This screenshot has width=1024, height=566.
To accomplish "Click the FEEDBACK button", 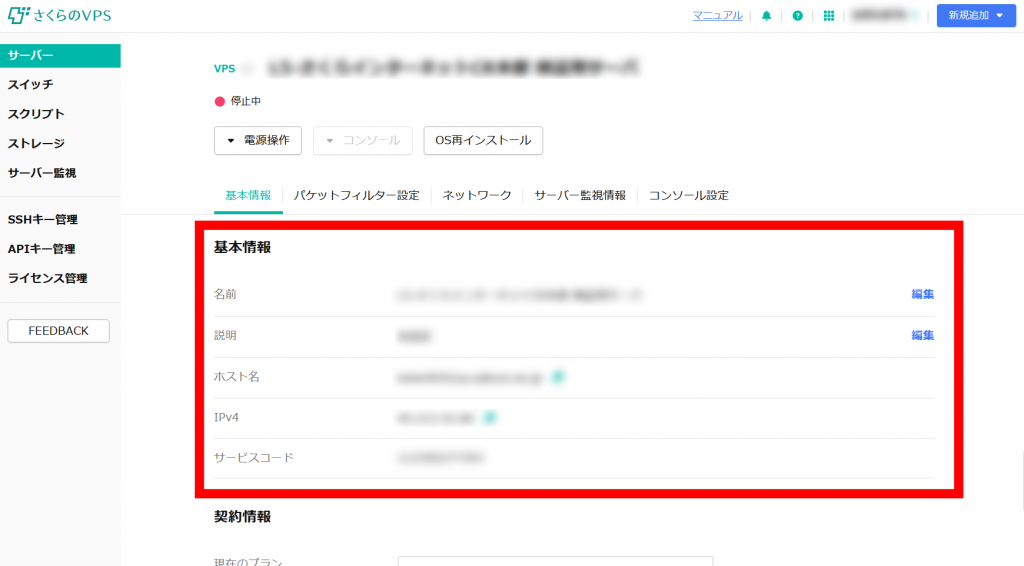I will point(58,331).
